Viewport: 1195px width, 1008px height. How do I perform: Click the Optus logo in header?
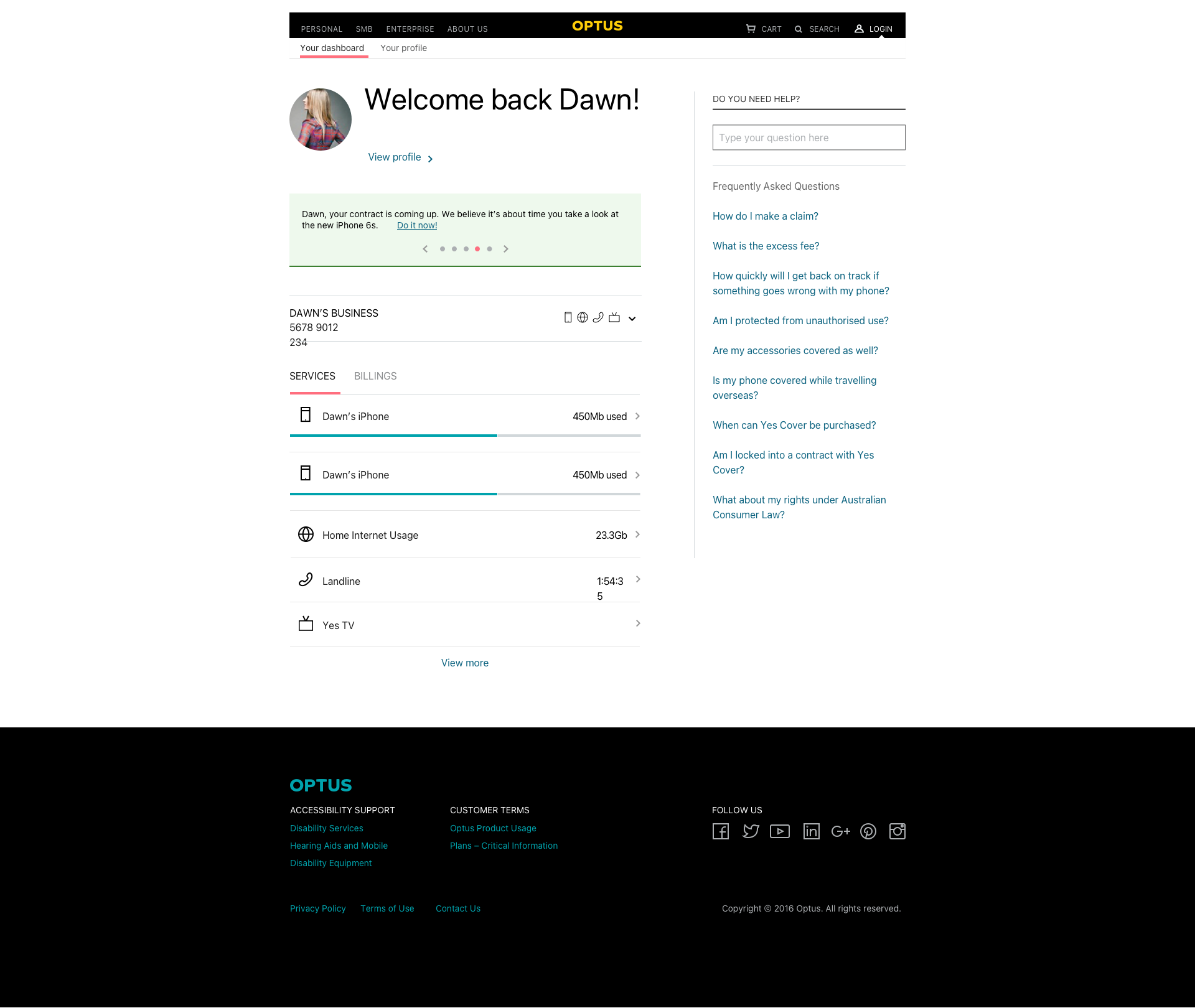pos(597,26)
